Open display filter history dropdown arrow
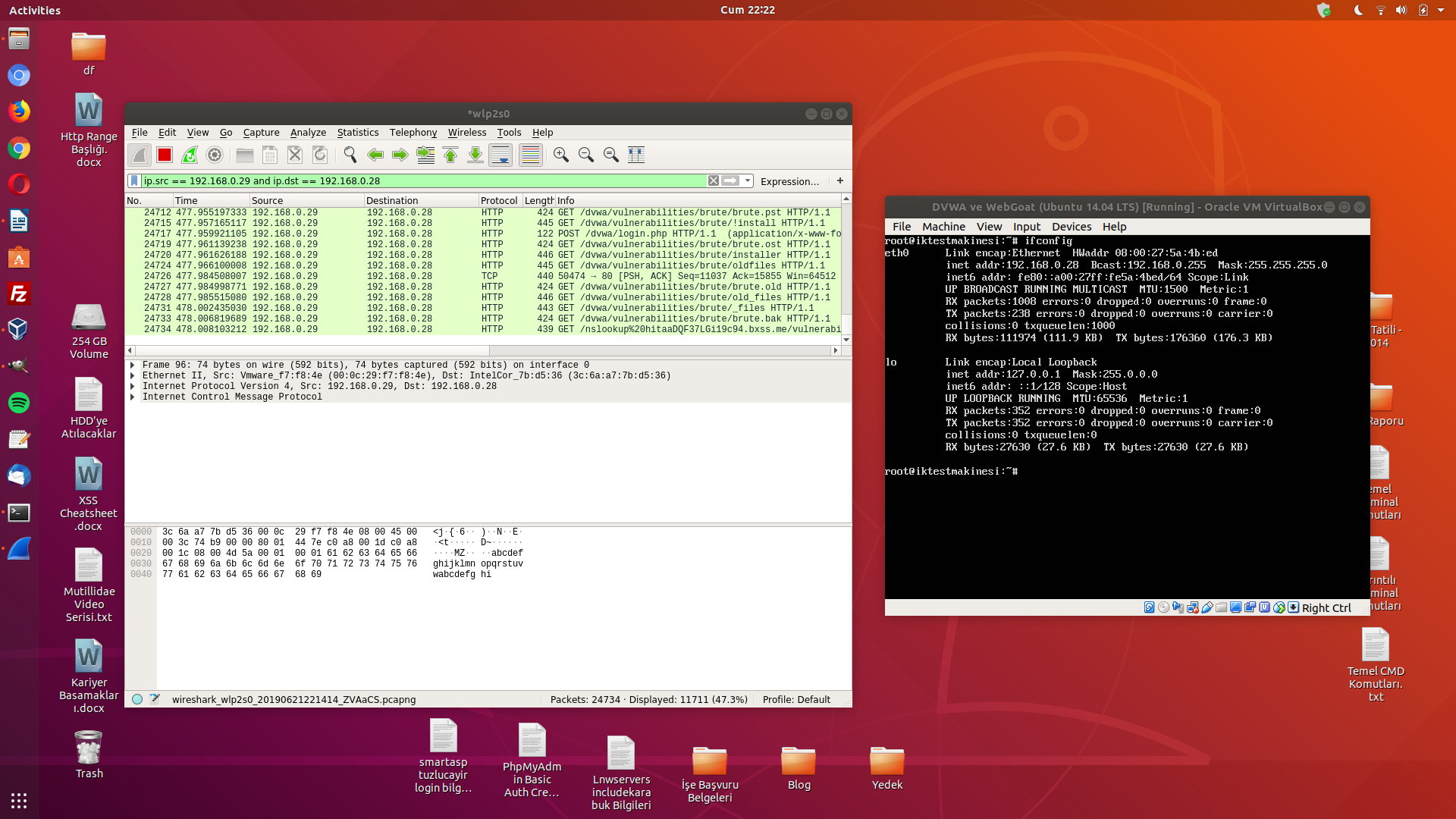 click(748, 180)
